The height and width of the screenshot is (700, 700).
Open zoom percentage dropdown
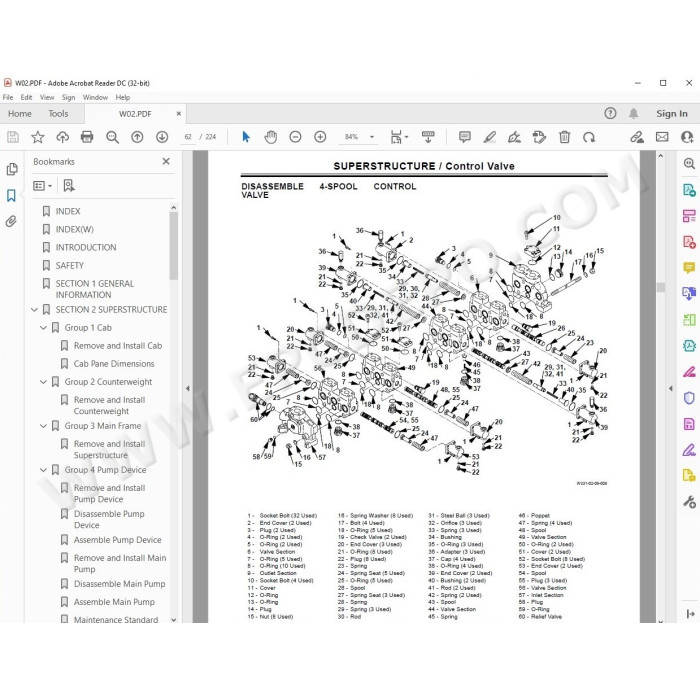click(372, 137)
